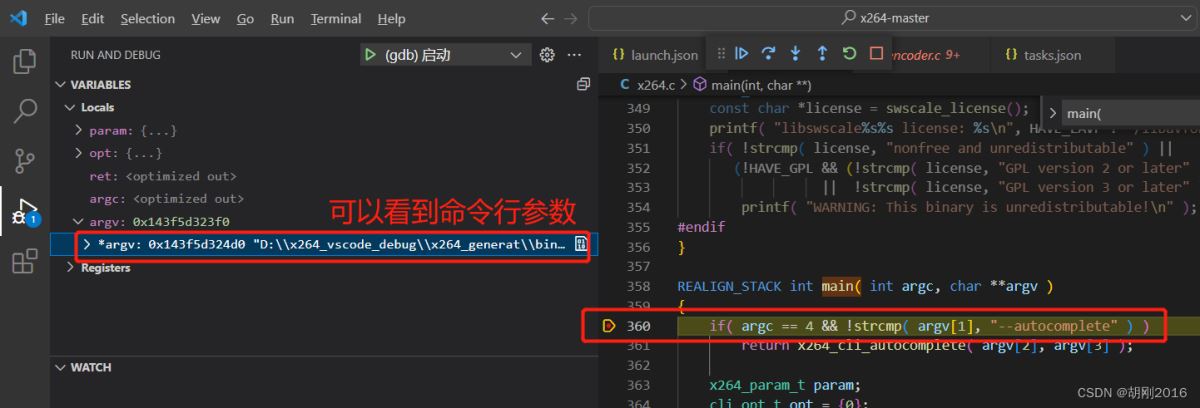Viewport: 1200px width, 408px height.
Task: Open Run and Debug more actions menu
Action: pyautogui.click(x=574, y=55)
